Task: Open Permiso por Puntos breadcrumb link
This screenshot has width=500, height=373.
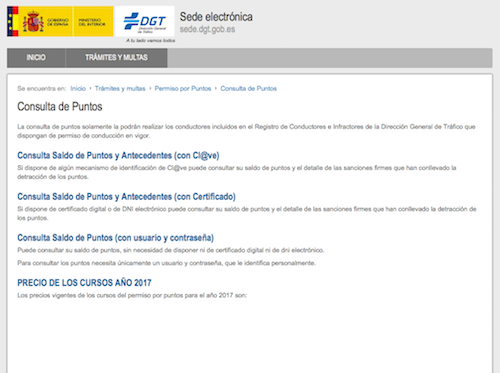Action: (183, 89)
